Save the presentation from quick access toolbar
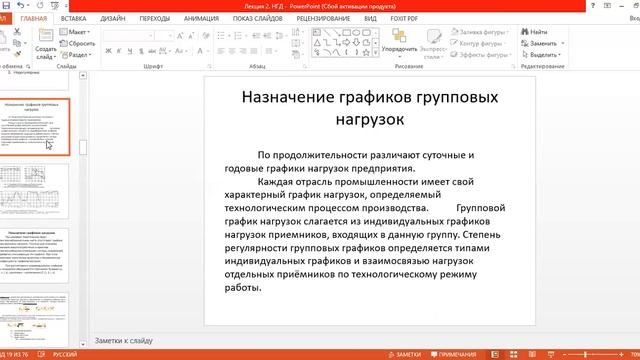The image size is (640, 360). pos(6,6)
